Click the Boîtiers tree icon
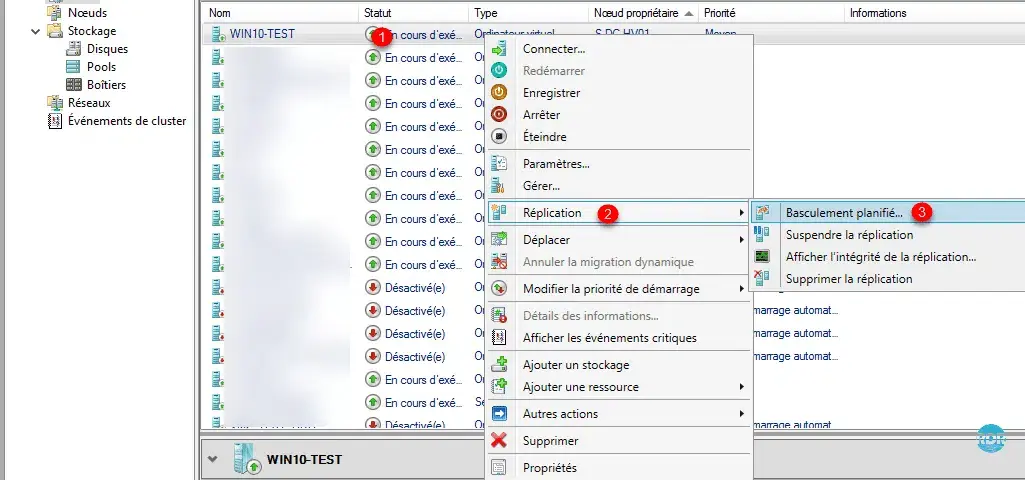Image resolution: width=1025 pixels, height=480 pixels. pos(75,85)
